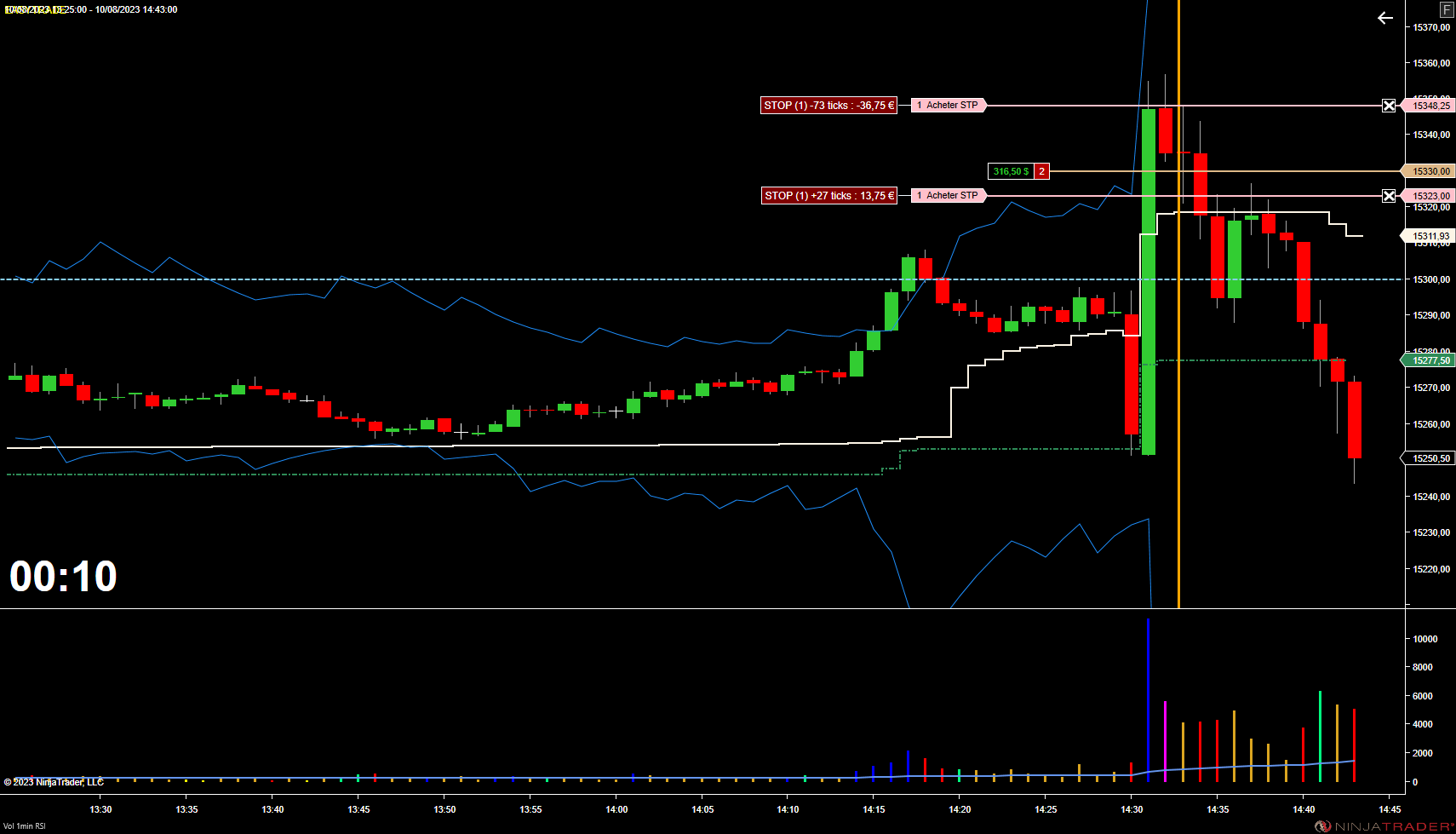This screenshot has height=834, width=1456.
Task: Click the 2000 volume axis label
Action: pos(1423,753)
